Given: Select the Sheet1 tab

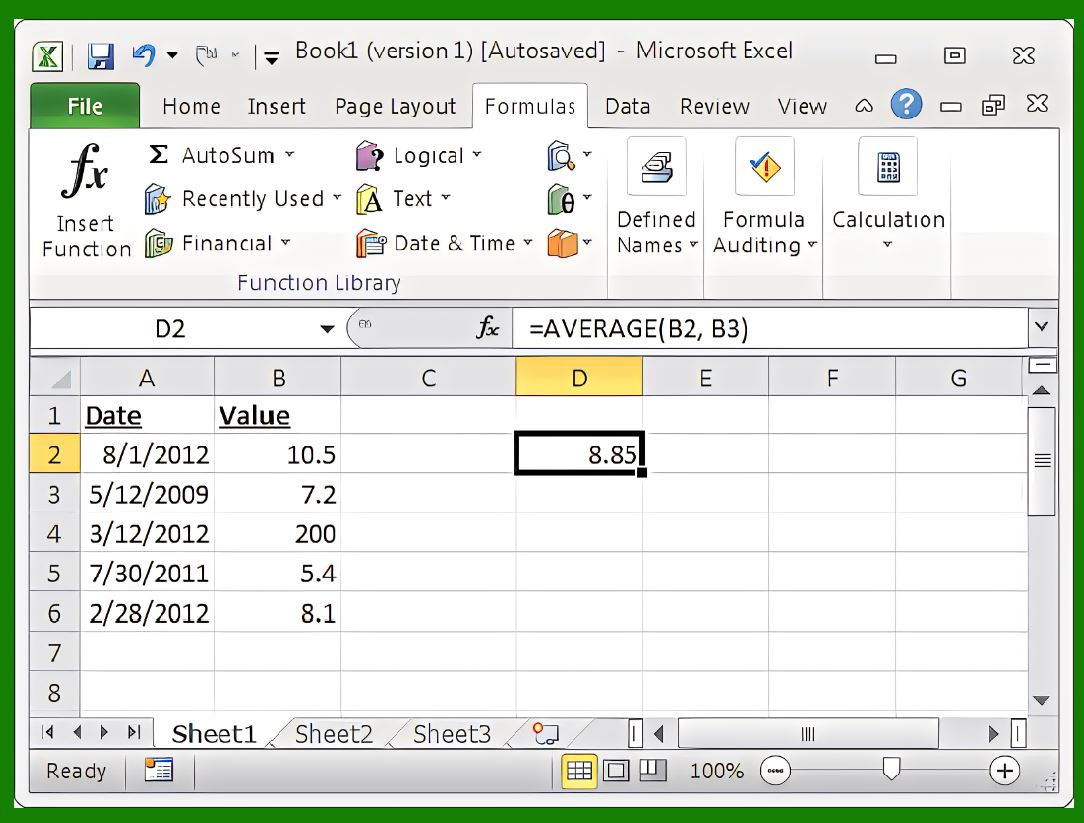Looking at the screenshot, I should (x=214, y=734).
